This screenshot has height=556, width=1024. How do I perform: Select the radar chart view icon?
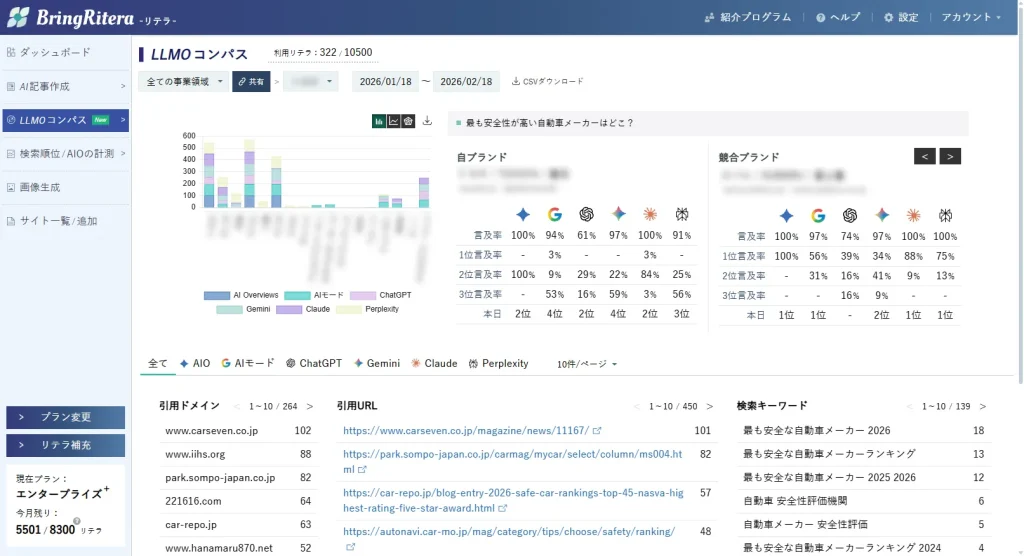[x=408, y=121]
